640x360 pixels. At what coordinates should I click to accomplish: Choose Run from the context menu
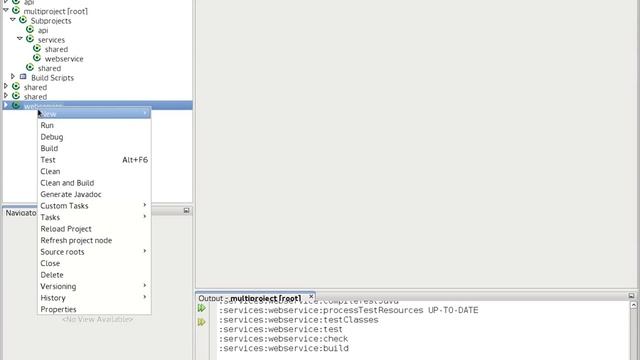[x=94, y=125]
